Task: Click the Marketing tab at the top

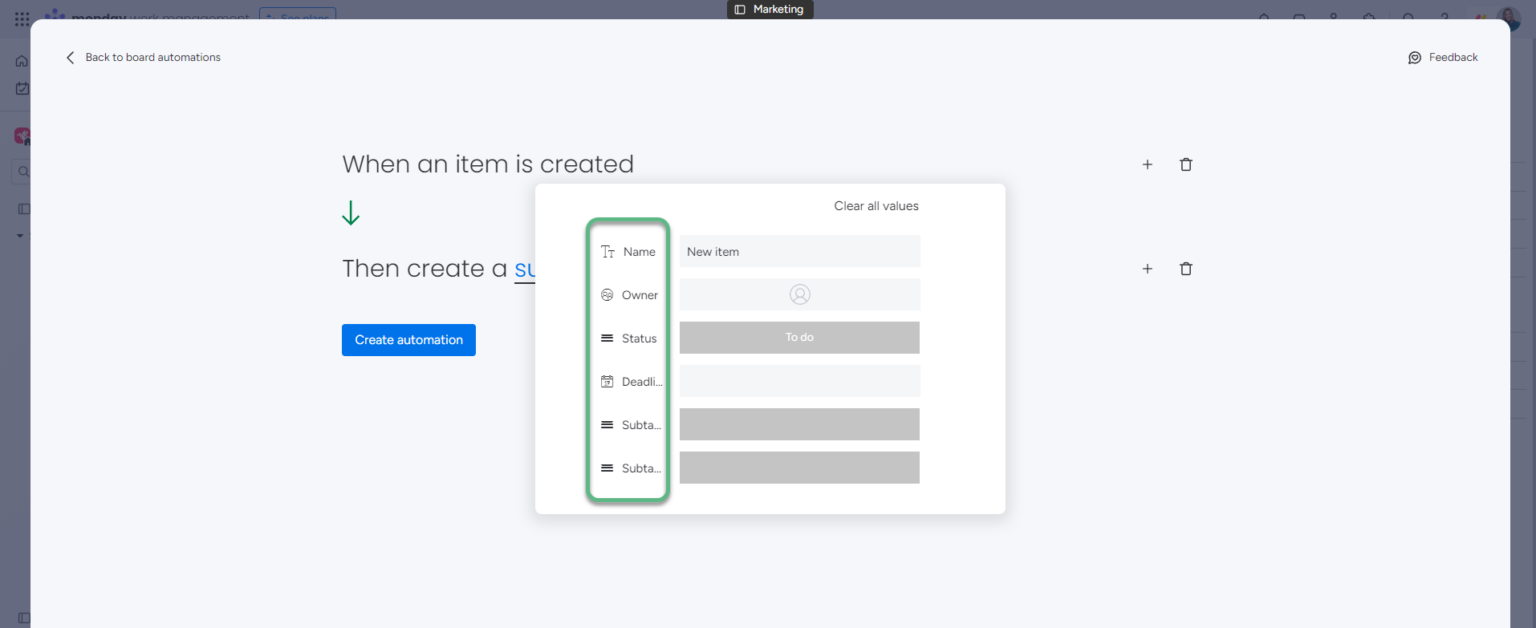Action: click(770, 9)
